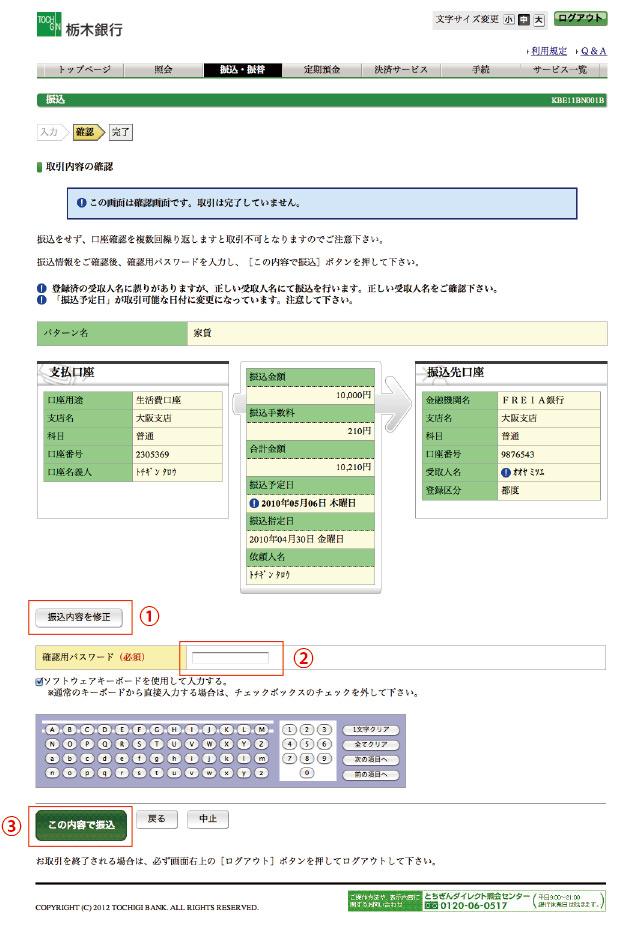Tap digit 3 on software number pad
This screenshot has height=946, width=638.
tap(324, 729)
